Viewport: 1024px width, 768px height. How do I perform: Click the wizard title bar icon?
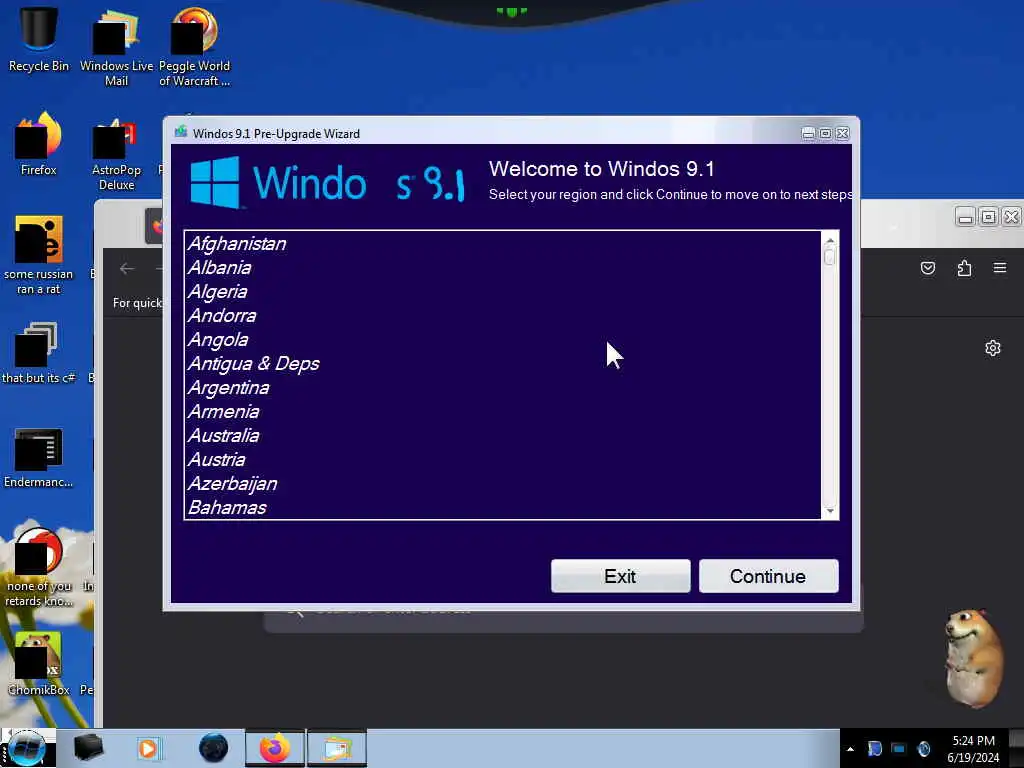(x=181, y=133)
